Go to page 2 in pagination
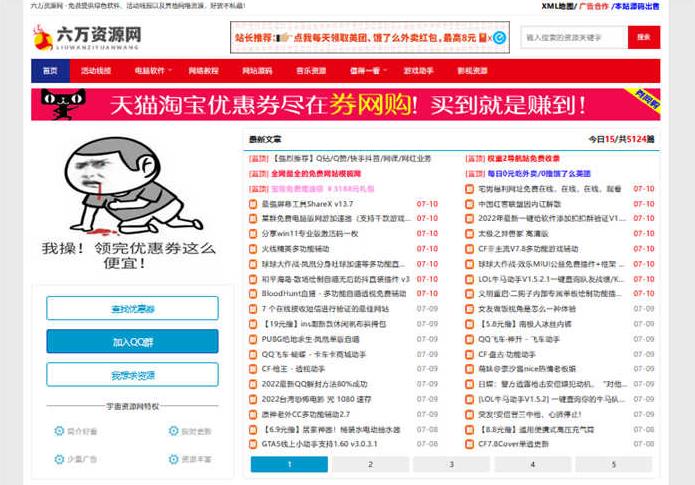Image resolution: width=695 pixels, height=485 pixels. (x=369, y=465)
